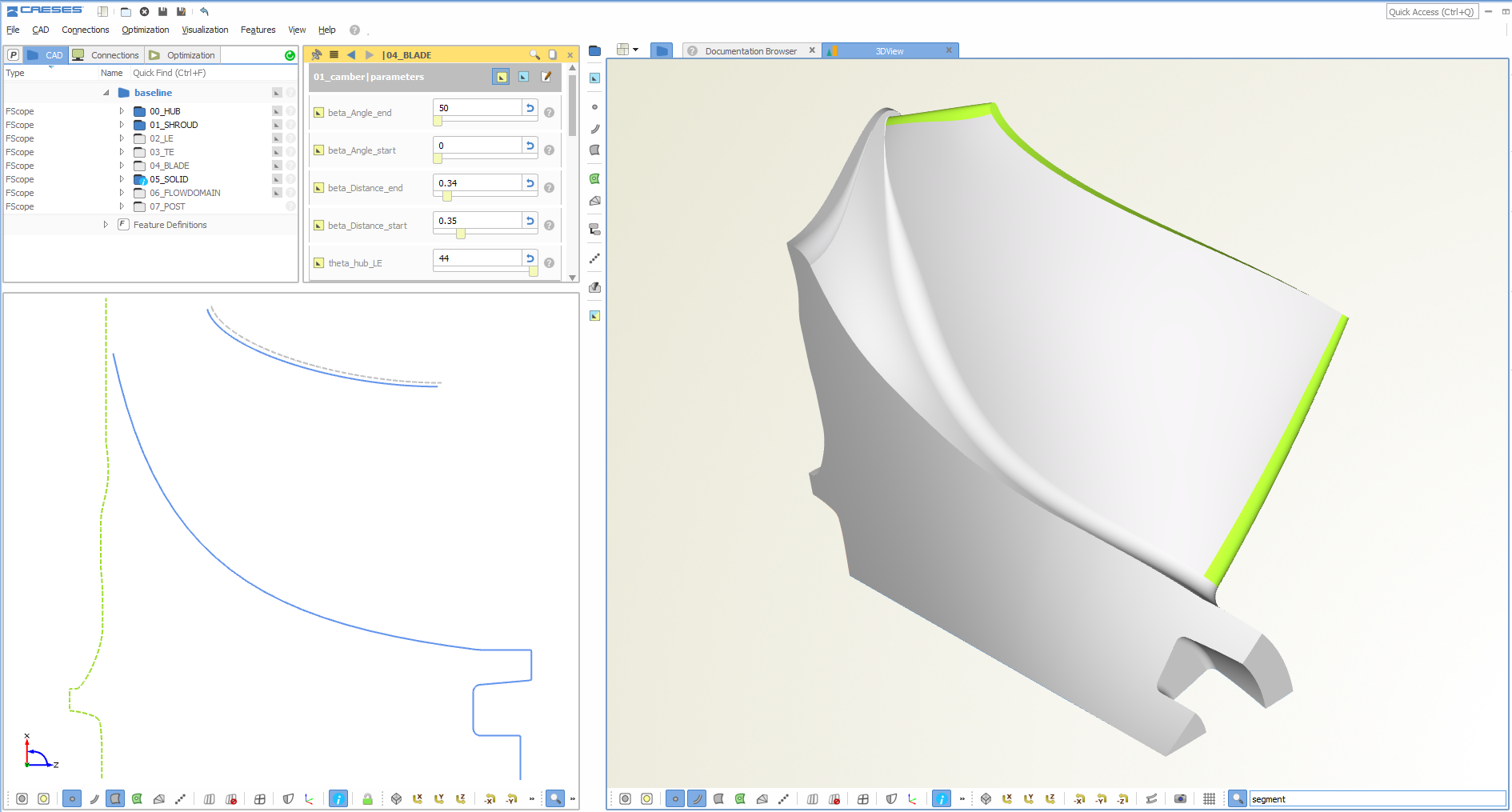Open help for beta_Angle_start
The width and height of the screenshot is (1512, 812).
550,150
